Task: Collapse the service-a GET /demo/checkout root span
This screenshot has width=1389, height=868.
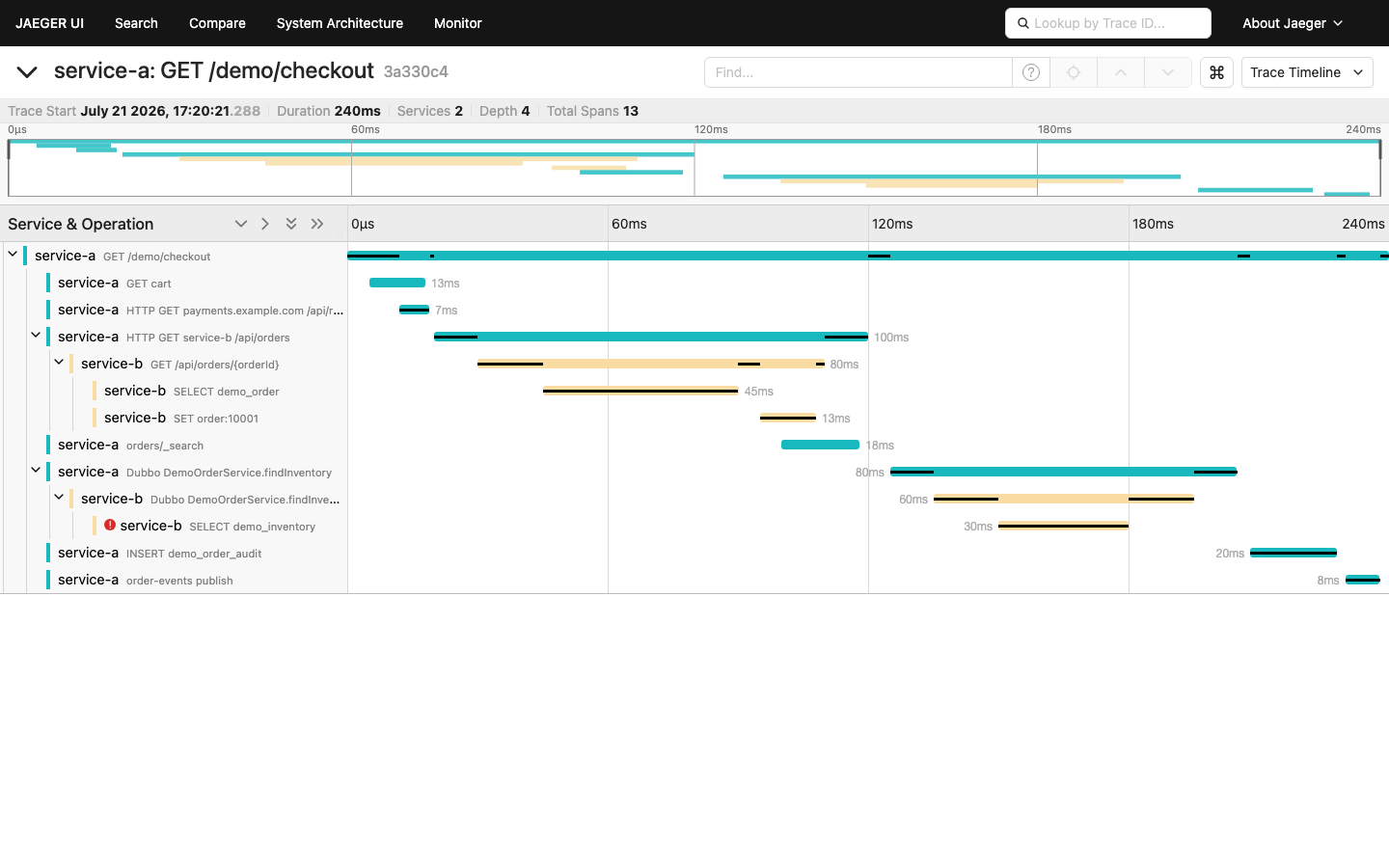Action: tap(13, 255)
